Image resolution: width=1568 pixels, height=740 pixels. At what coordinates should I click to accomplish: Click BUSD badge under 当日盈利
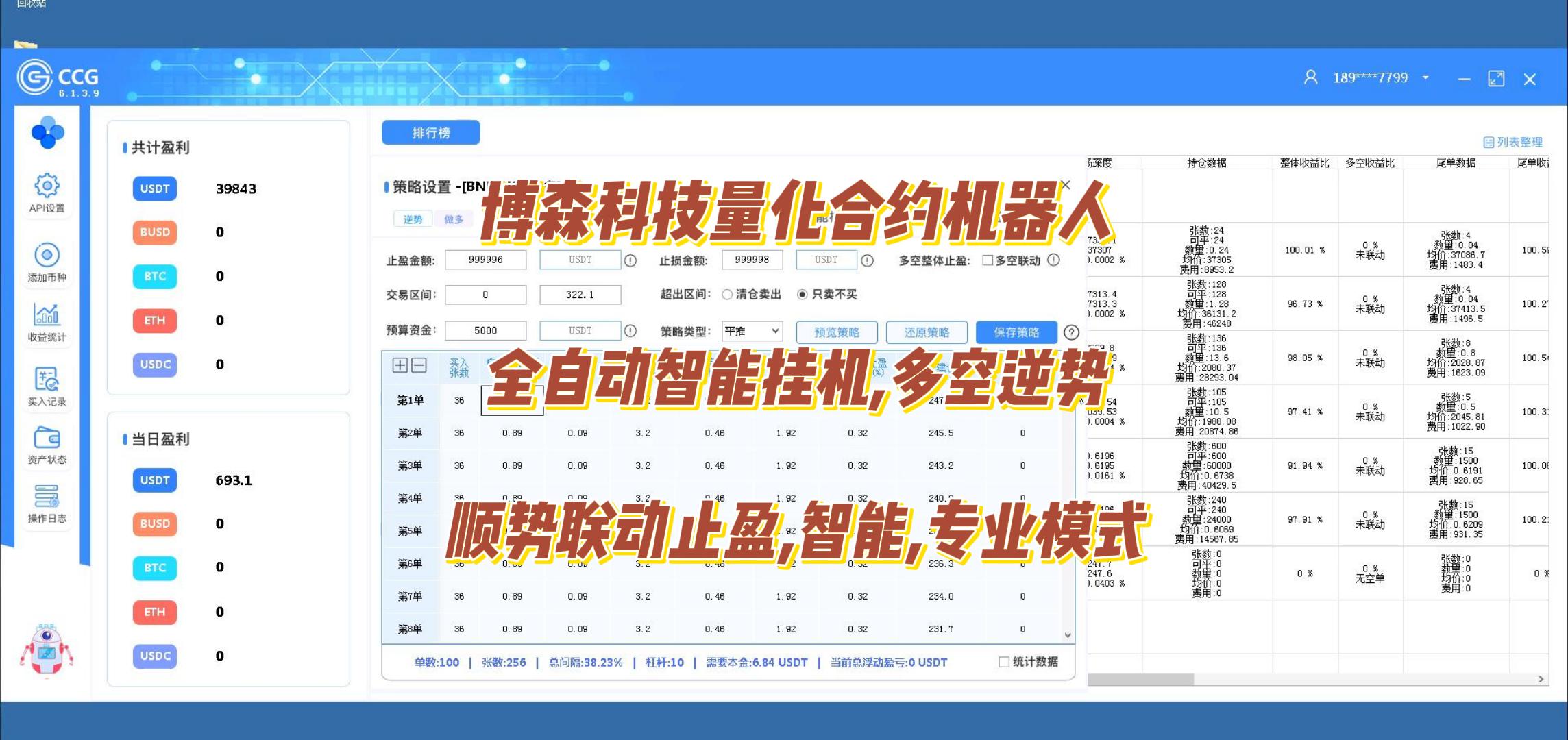pos(155,523)
